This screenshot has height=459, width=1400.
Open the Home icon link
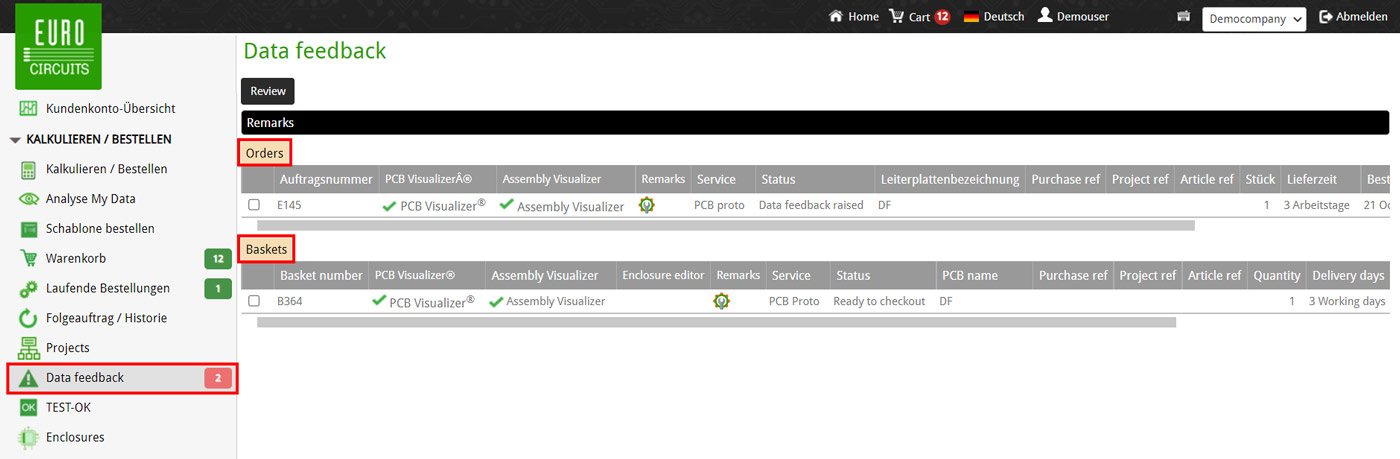point(836,16)
